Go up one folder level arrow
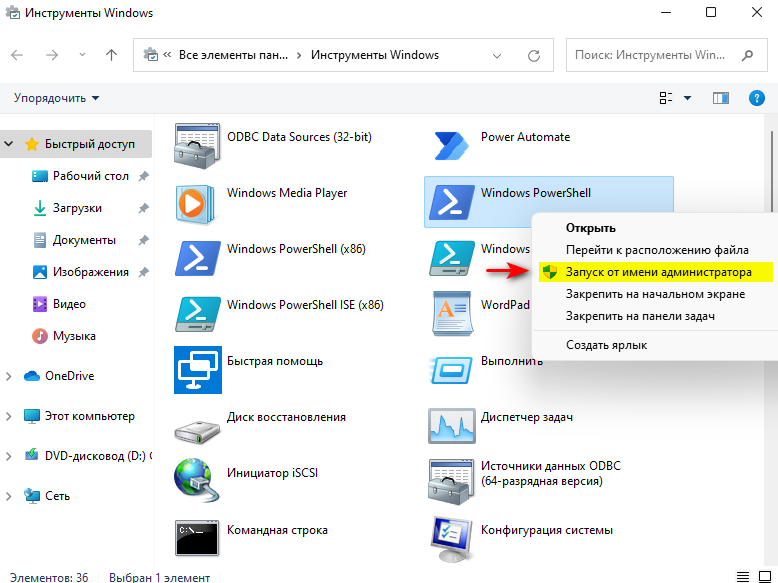Screen dimensions: 778x583 (x=112, y=55)
